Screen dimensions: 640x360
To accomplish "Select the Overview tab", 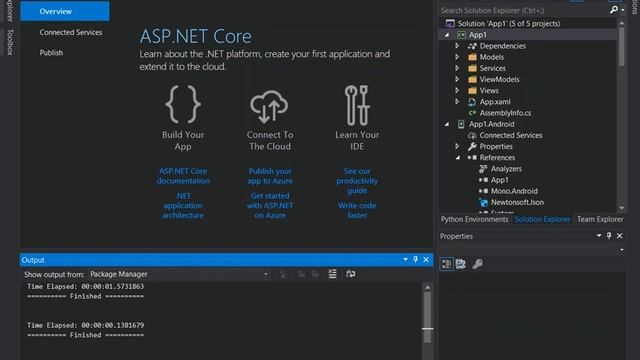I will (65, 11).
